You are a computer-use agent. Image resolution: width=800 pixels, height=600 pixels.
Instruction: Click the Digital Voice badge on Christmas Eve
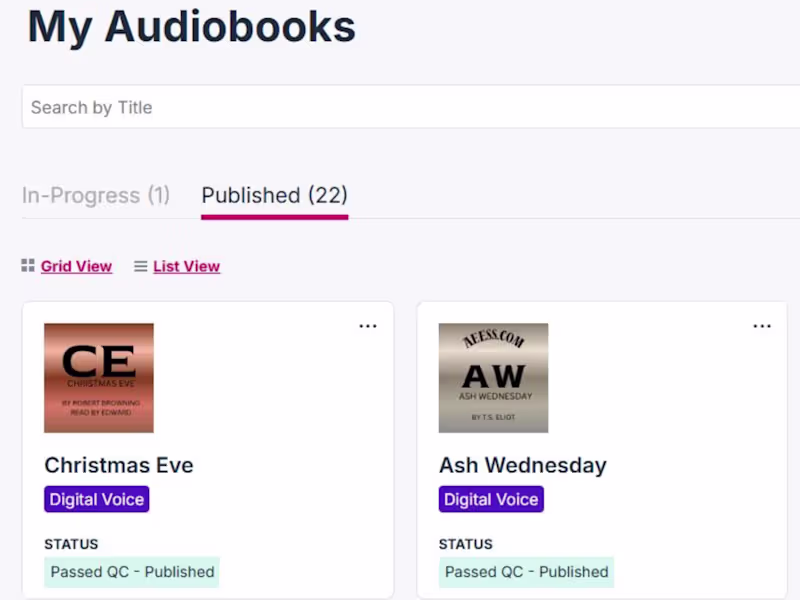pos(96,499)
